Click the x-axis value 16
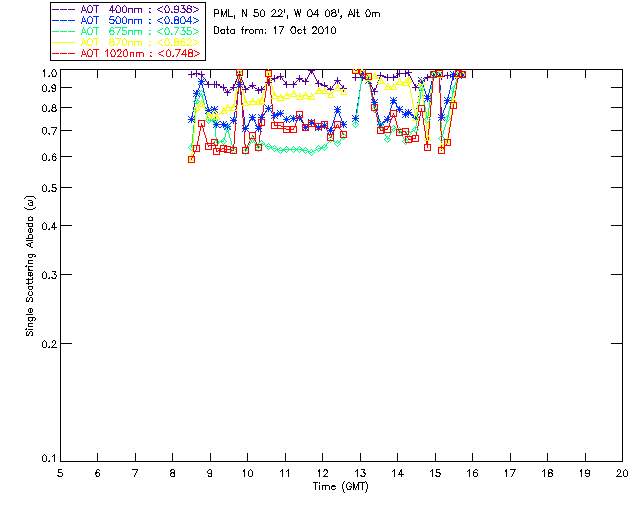 pyautogui.click(x=472, y=473)
